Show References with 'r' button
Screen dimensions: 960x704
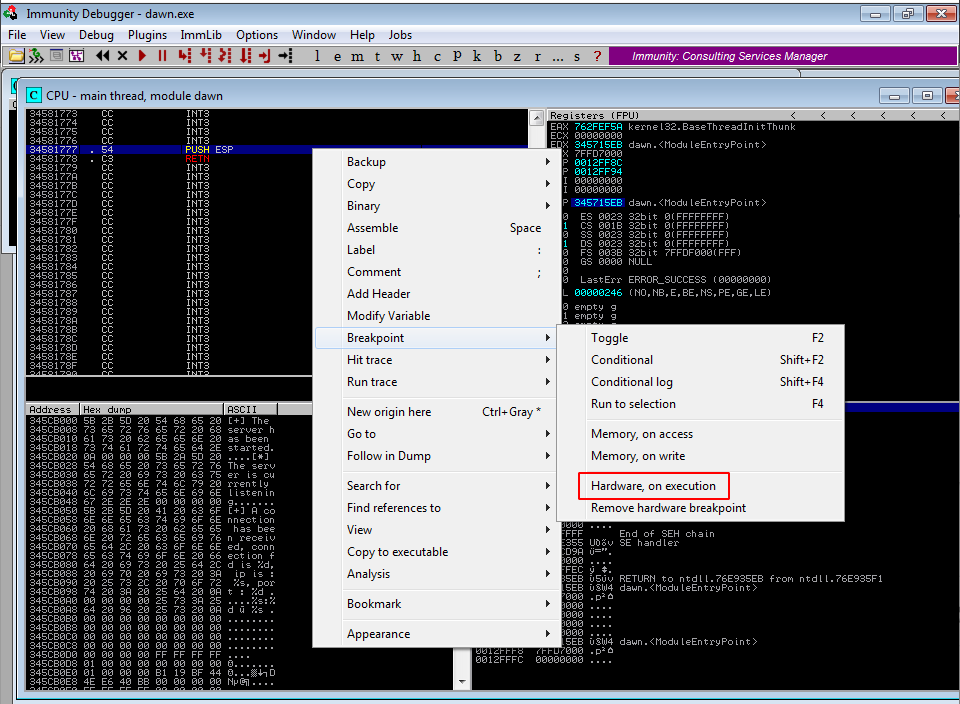[x=538, y=56]
